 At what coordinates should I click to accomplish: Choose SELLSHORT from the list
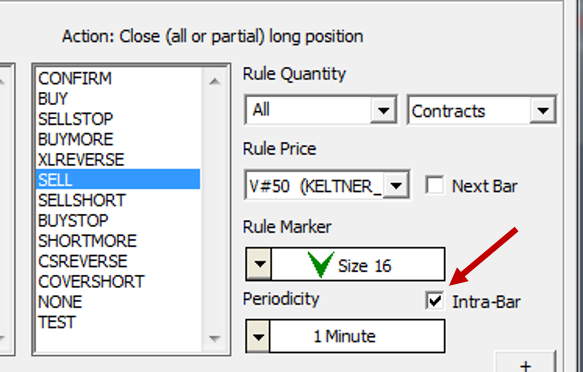click(118, 200)
